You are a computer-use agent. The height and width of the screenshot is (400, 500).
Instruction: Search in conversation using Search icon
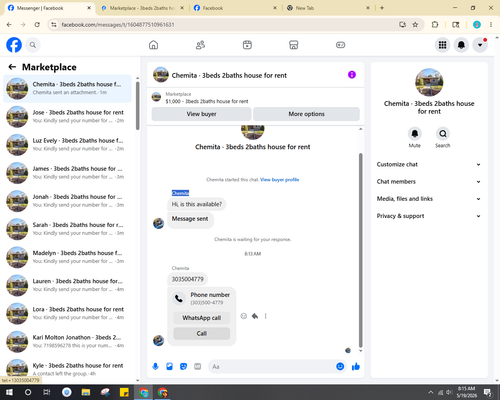coord(443,134)
